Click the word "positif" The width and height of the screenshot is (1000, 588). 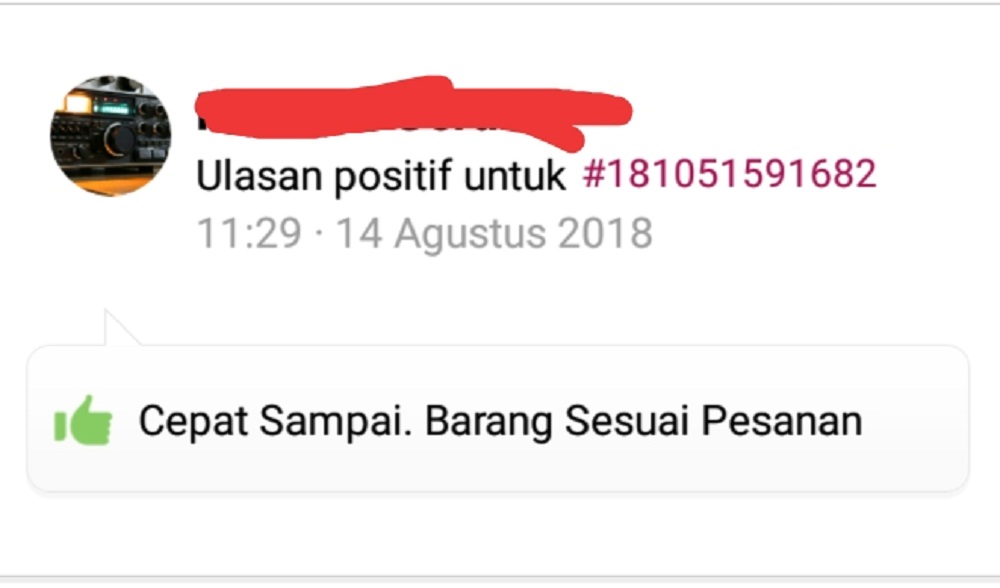point(393,176)
